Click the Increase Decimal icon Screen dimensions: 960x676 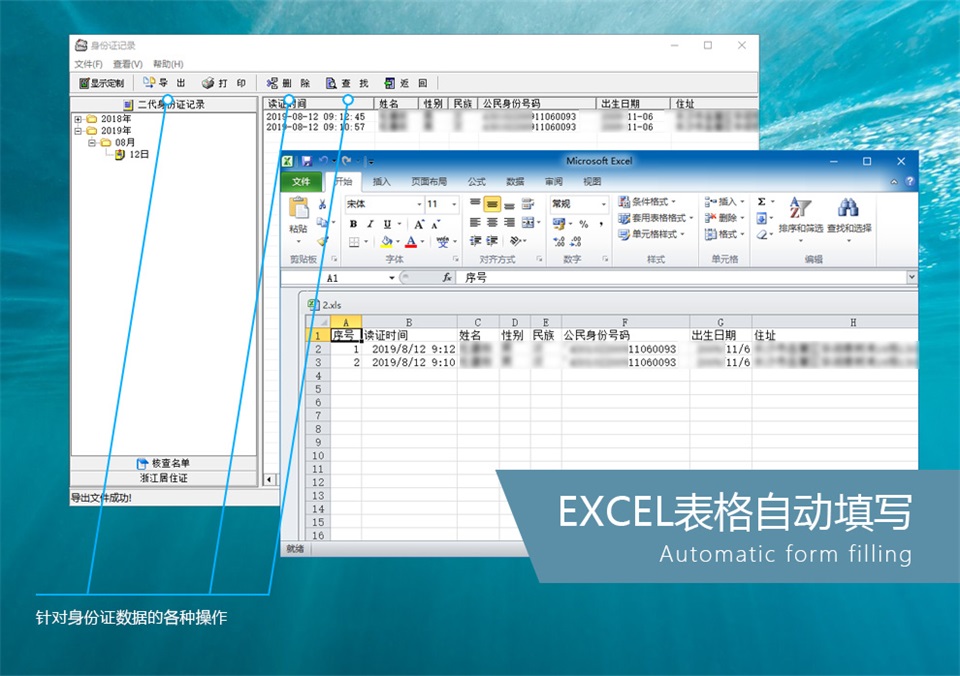tap(558, 242)
